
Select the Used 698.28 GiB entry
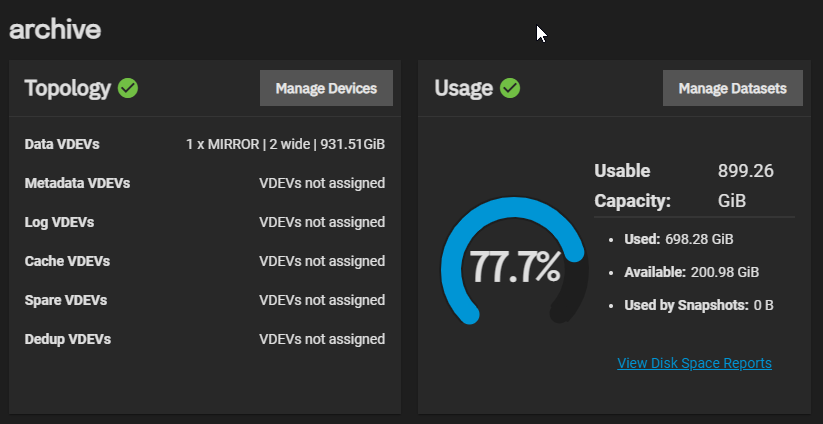(x=679, y=239)
